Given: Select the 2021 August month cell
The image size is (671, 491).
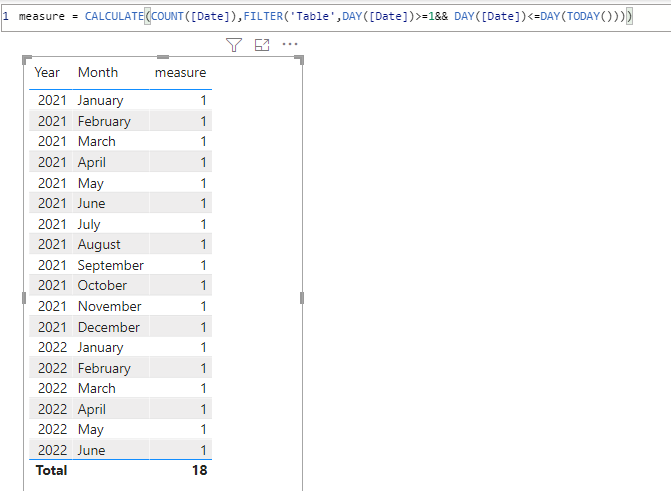Looking at the screenshot, I should pyautogui.click(x=99, y=244).
